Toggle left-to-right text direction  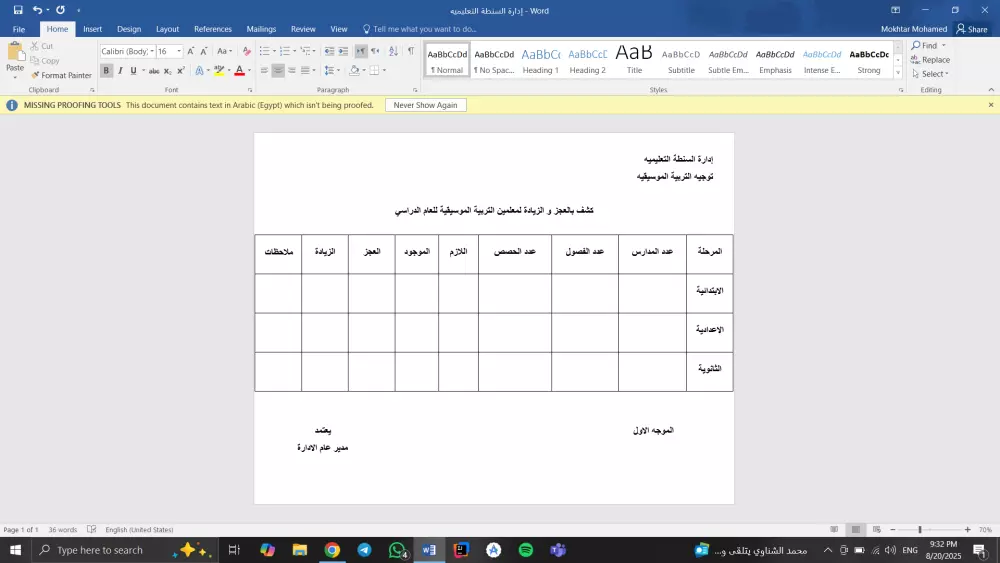(361, 51)
